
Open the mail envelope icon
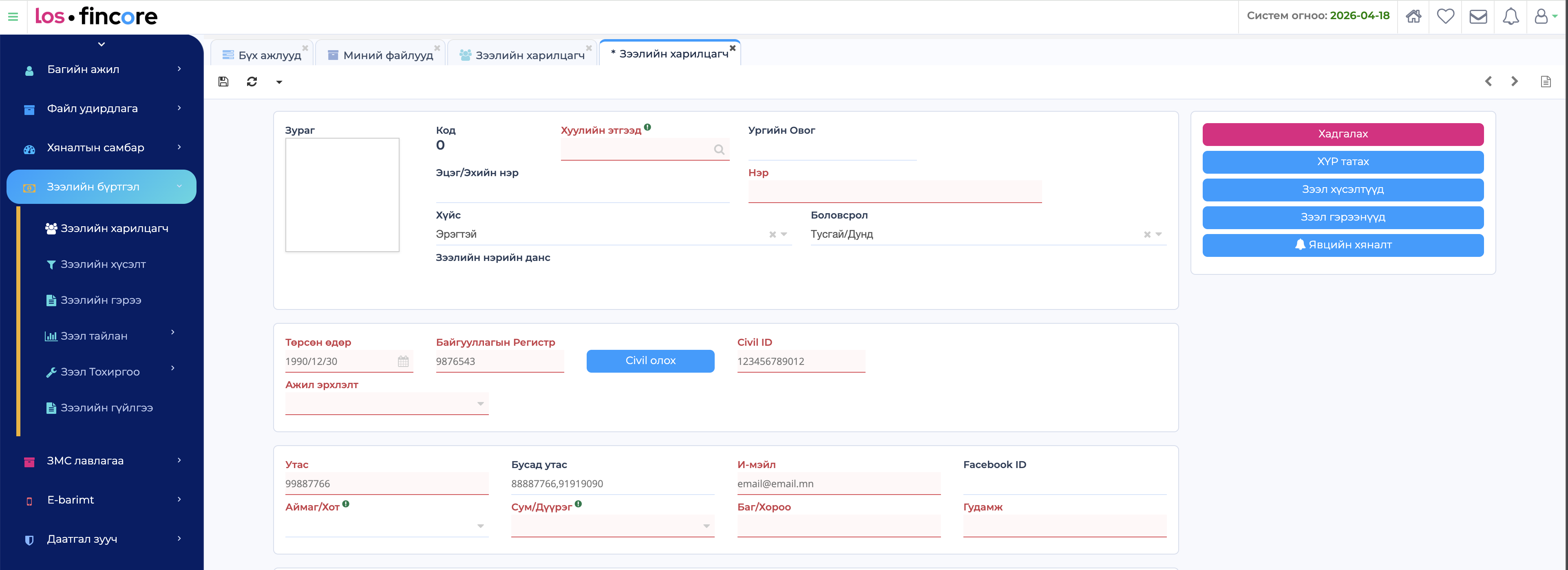pos(1478,16)
